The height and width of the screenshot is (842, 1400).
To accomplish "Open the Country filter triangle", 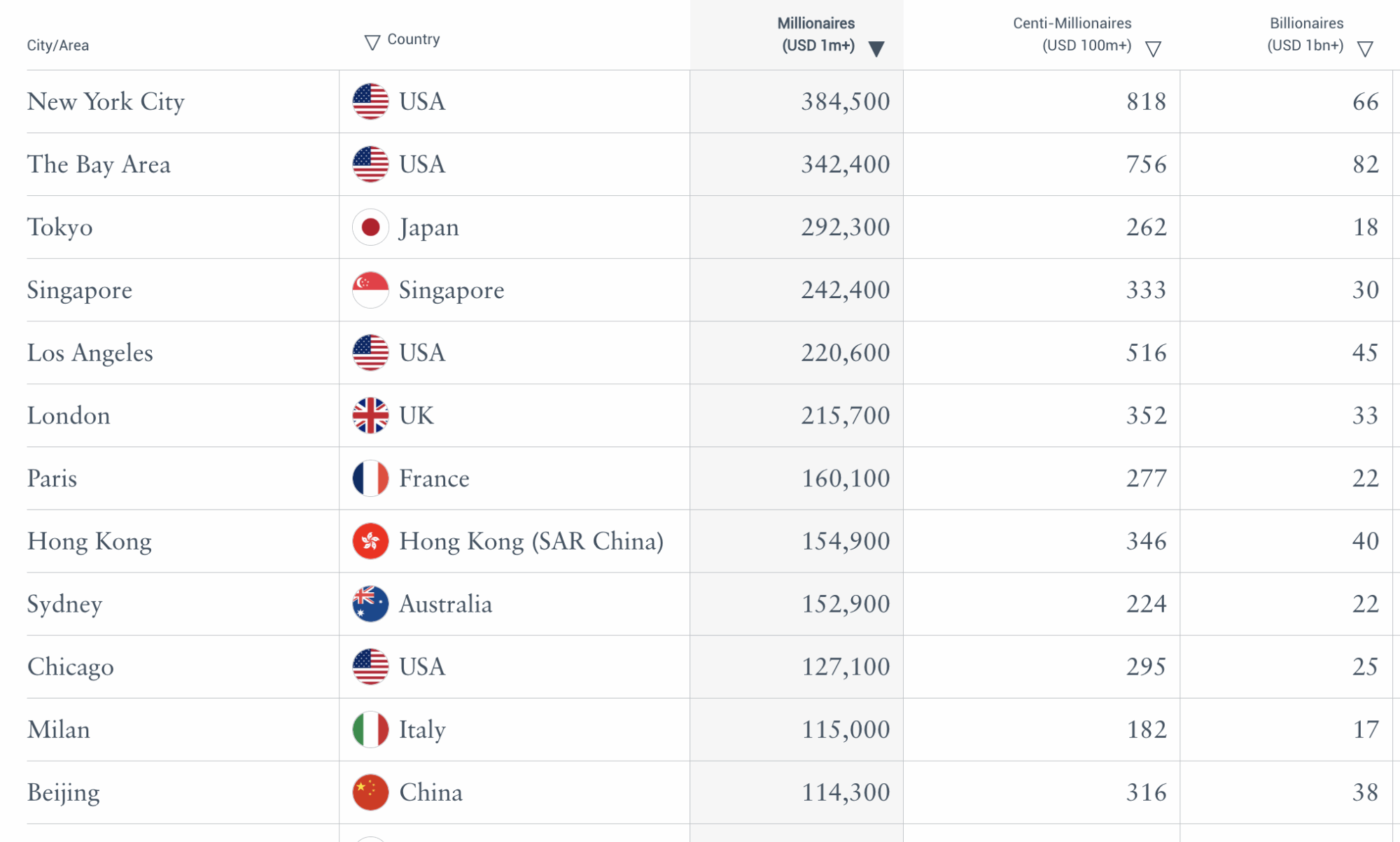I will coord(372,43).
